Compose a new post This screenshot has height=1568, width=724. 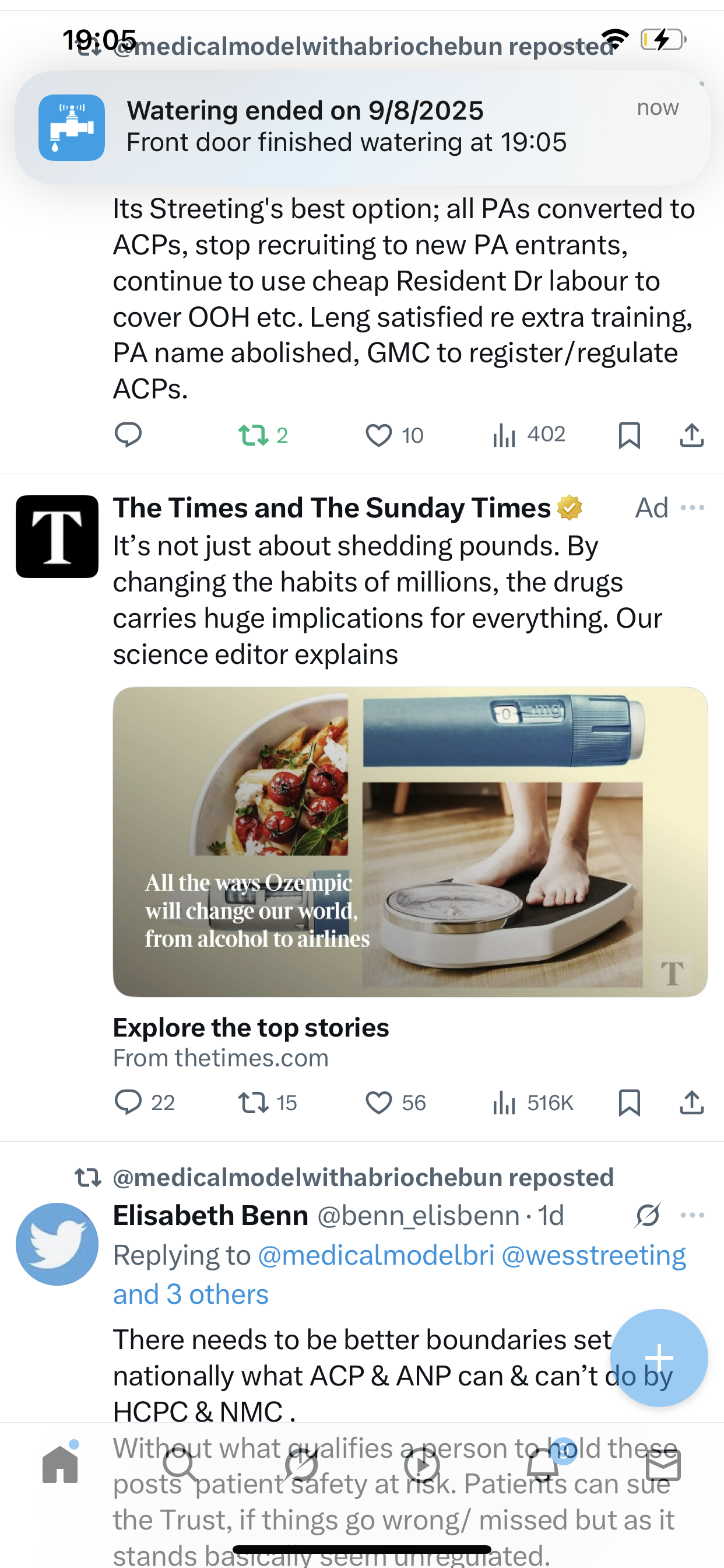[x=659, y=1357]
